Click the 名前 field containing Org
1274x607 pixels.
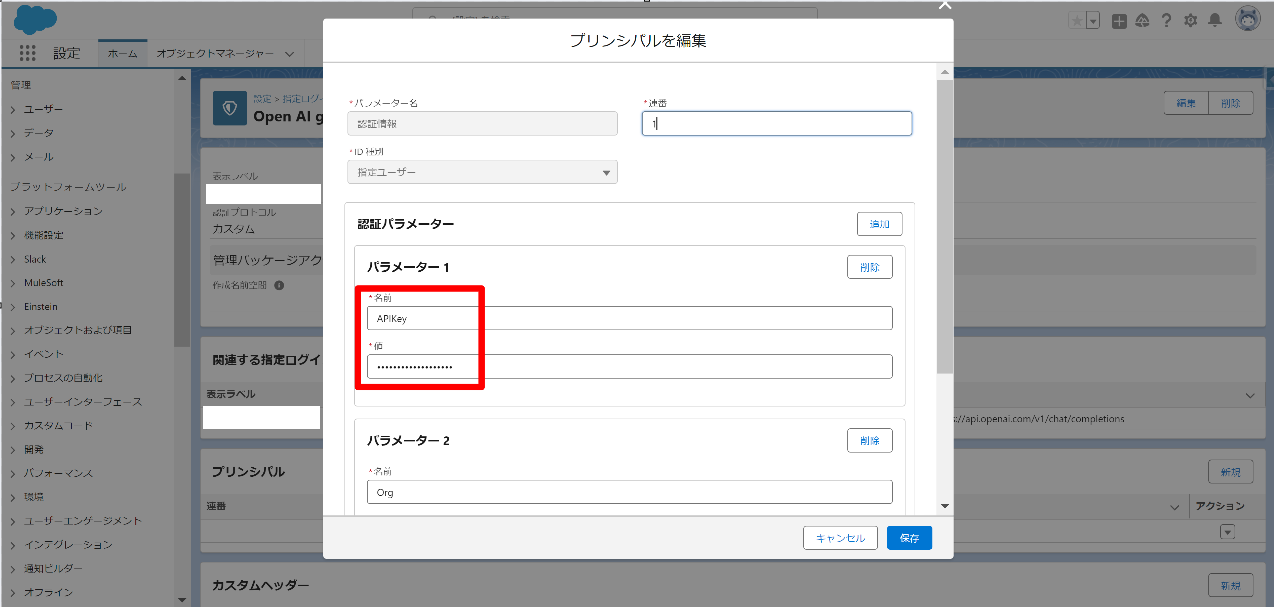pos(629,492)
